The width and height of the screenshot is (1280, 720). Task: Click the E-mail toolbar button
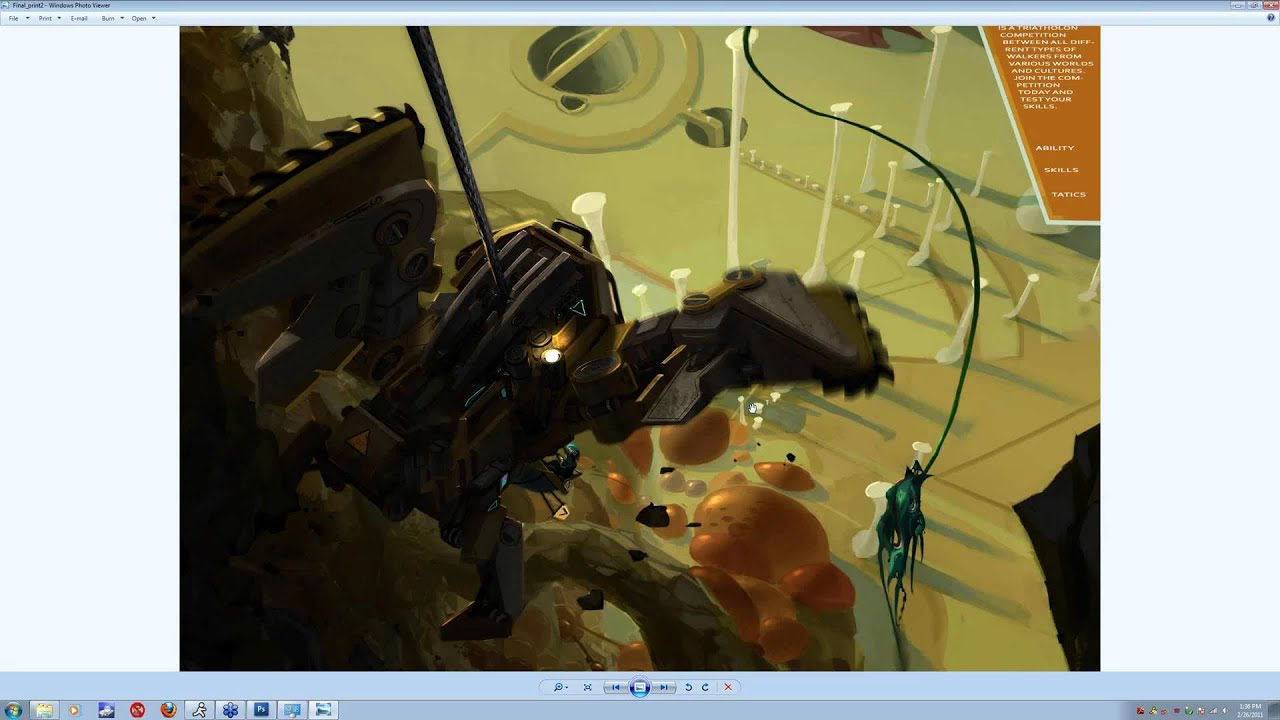click(x=79, y=18)
